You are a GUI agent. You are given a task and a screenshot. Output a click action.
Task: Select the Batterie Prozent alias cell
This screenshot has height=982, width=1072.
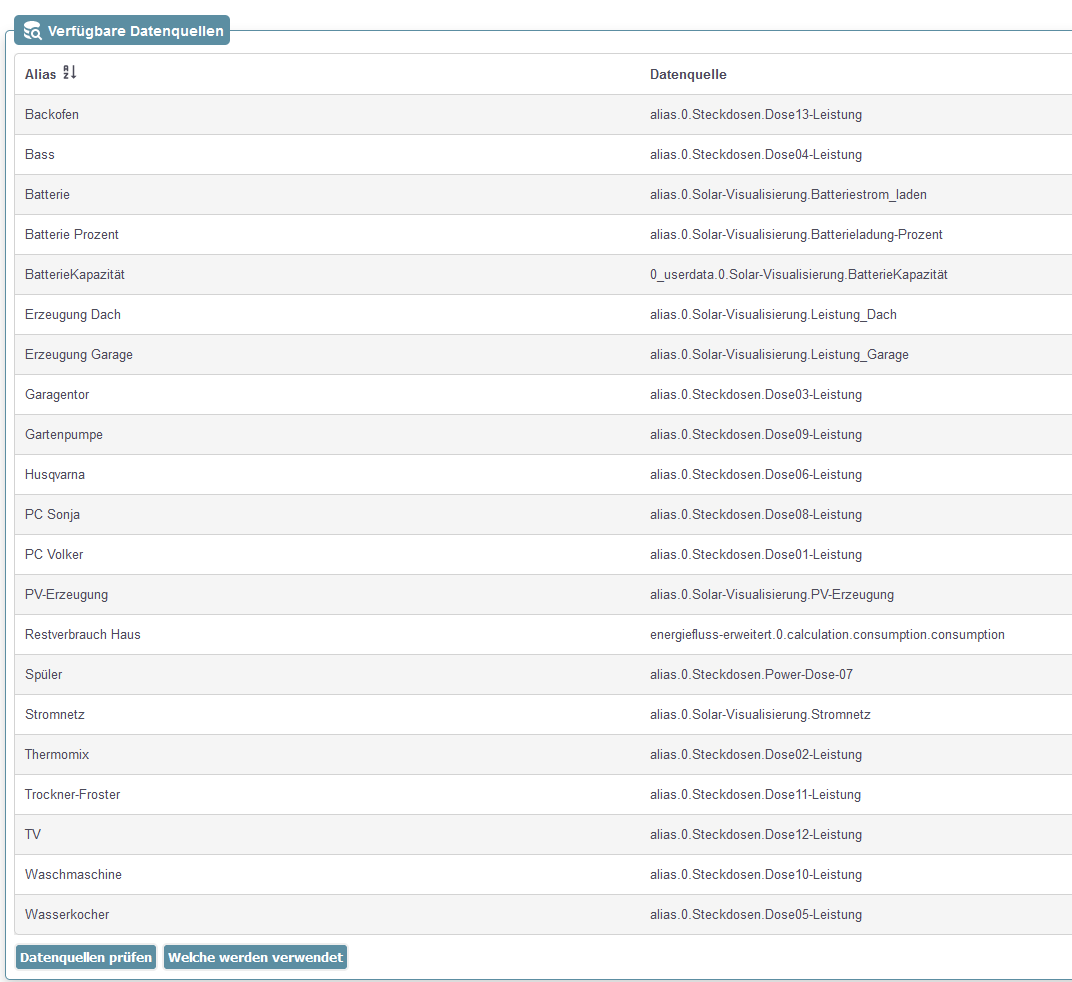[72, 235]
